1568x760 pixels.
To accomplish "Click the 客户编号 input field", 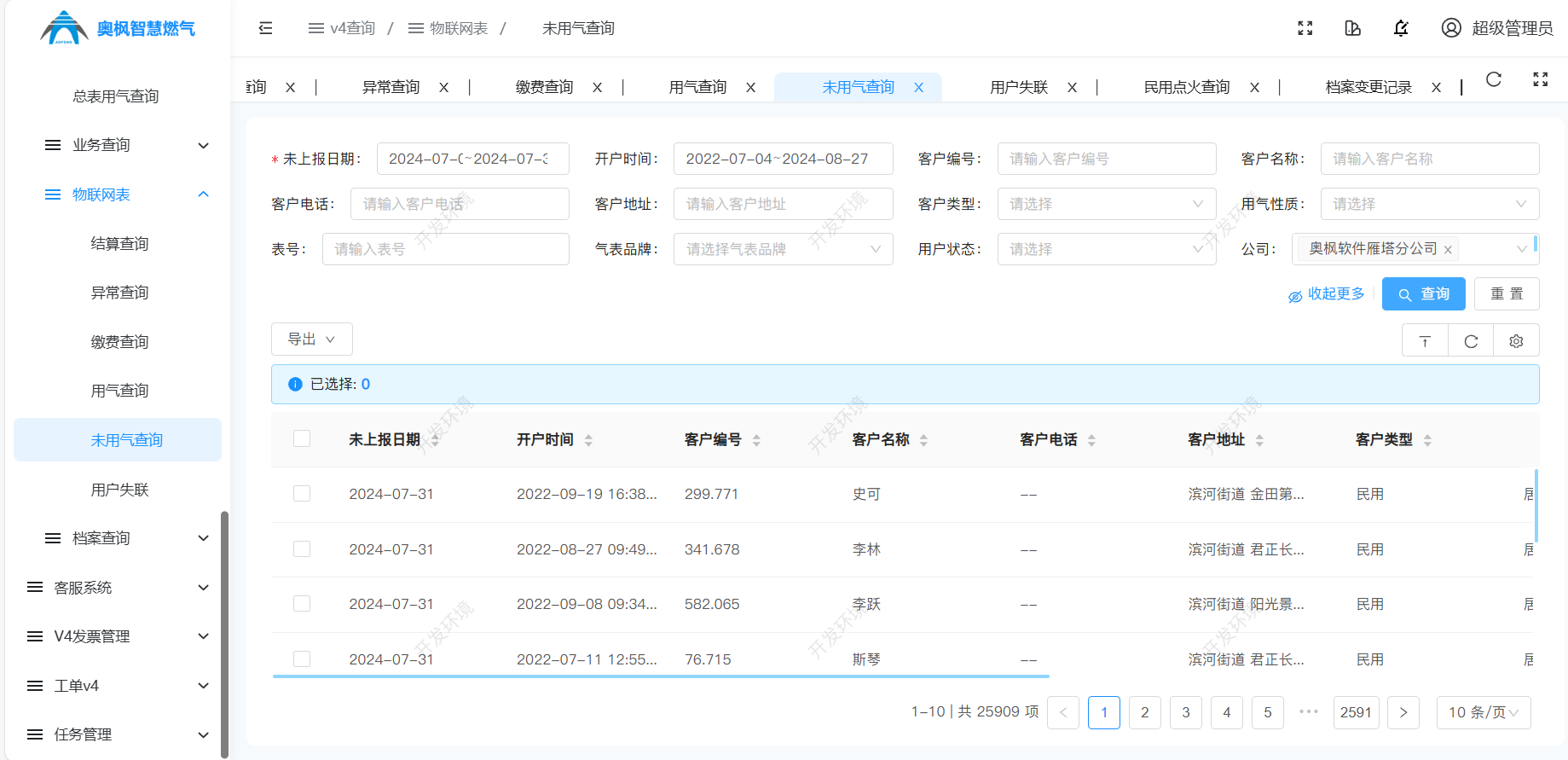I will point(1107,159).
